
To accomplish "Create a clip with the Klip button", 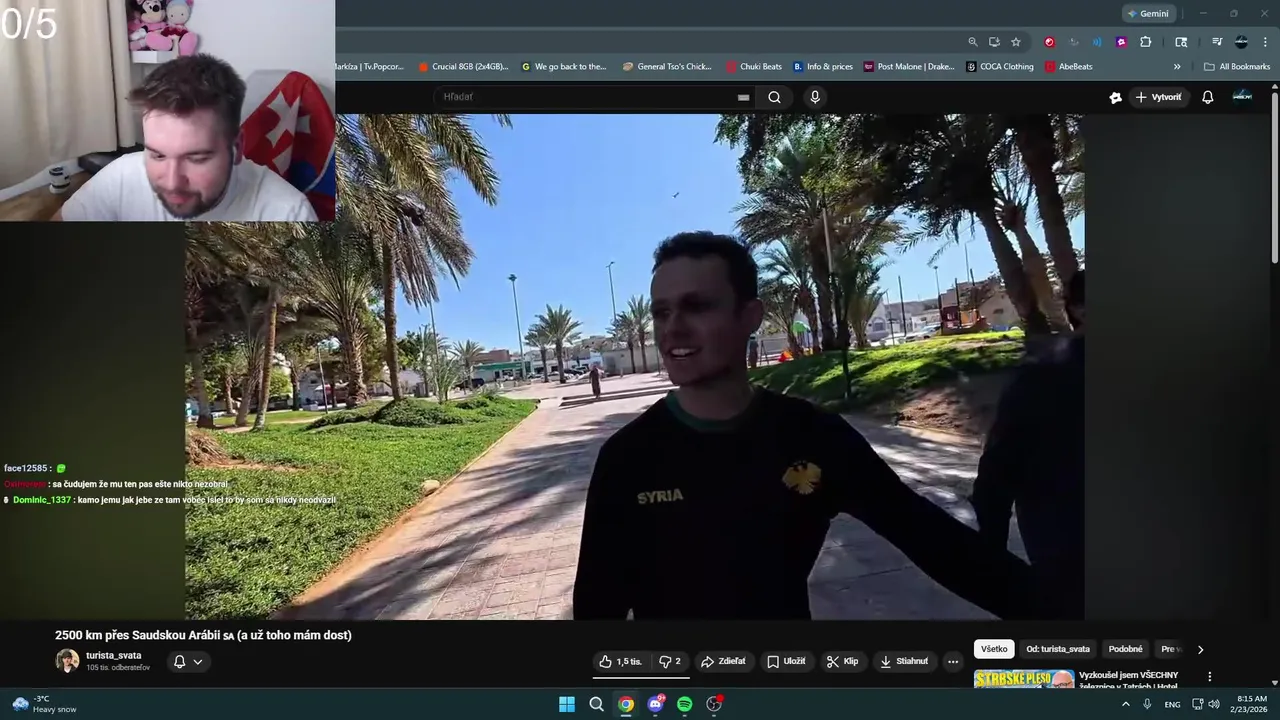I will tap(842, 661).
